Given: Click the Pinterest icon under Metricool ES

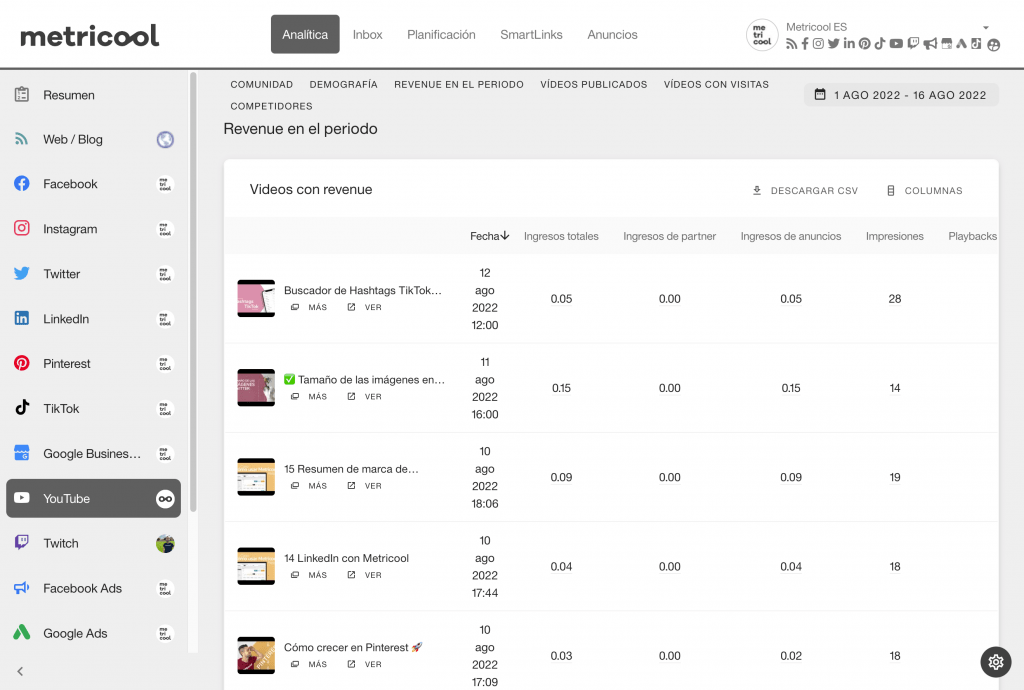Looking at the screenshot, I should pos(865,44).
